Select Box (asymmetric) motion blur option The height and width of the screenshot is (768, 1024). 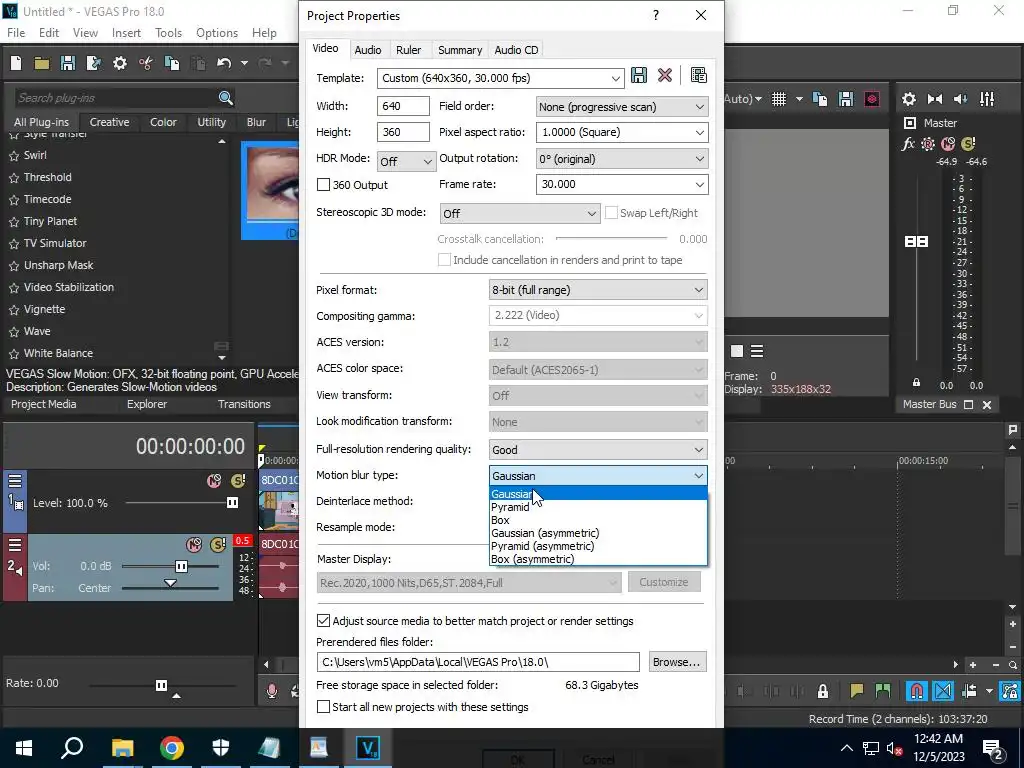(x=598, y=559)
